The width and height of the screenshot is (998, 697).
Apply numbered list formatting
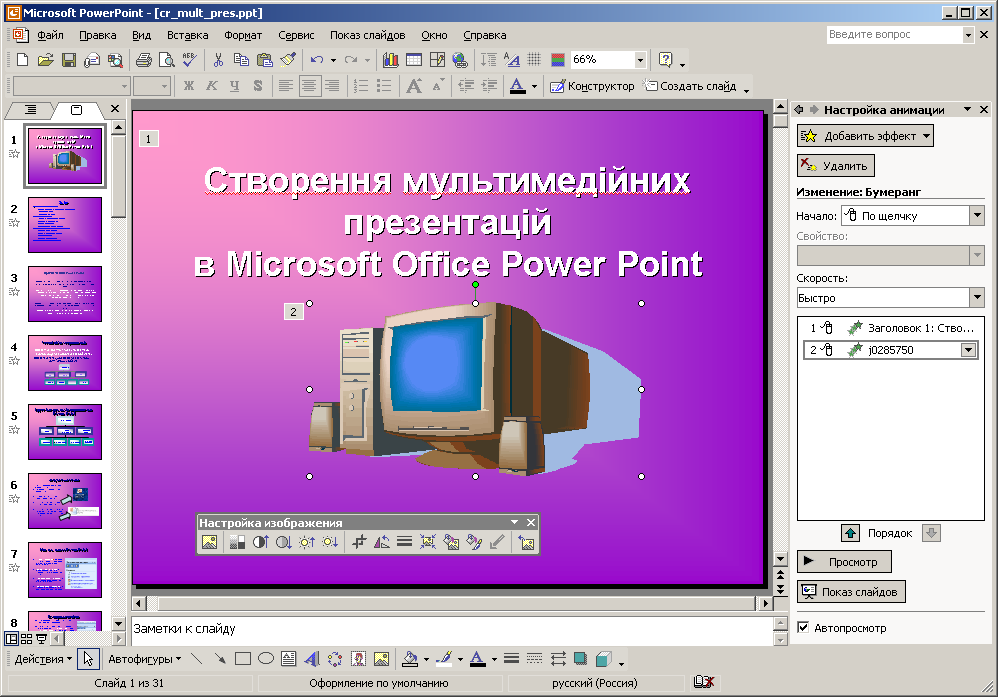[361, 85]
